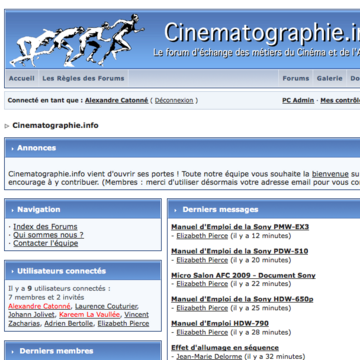Image resolution: width=360 pixels, height=360 pixels.
Task: Collapse the Utilisateurs connectés panel arrow
Action: [x=12, y=272]
